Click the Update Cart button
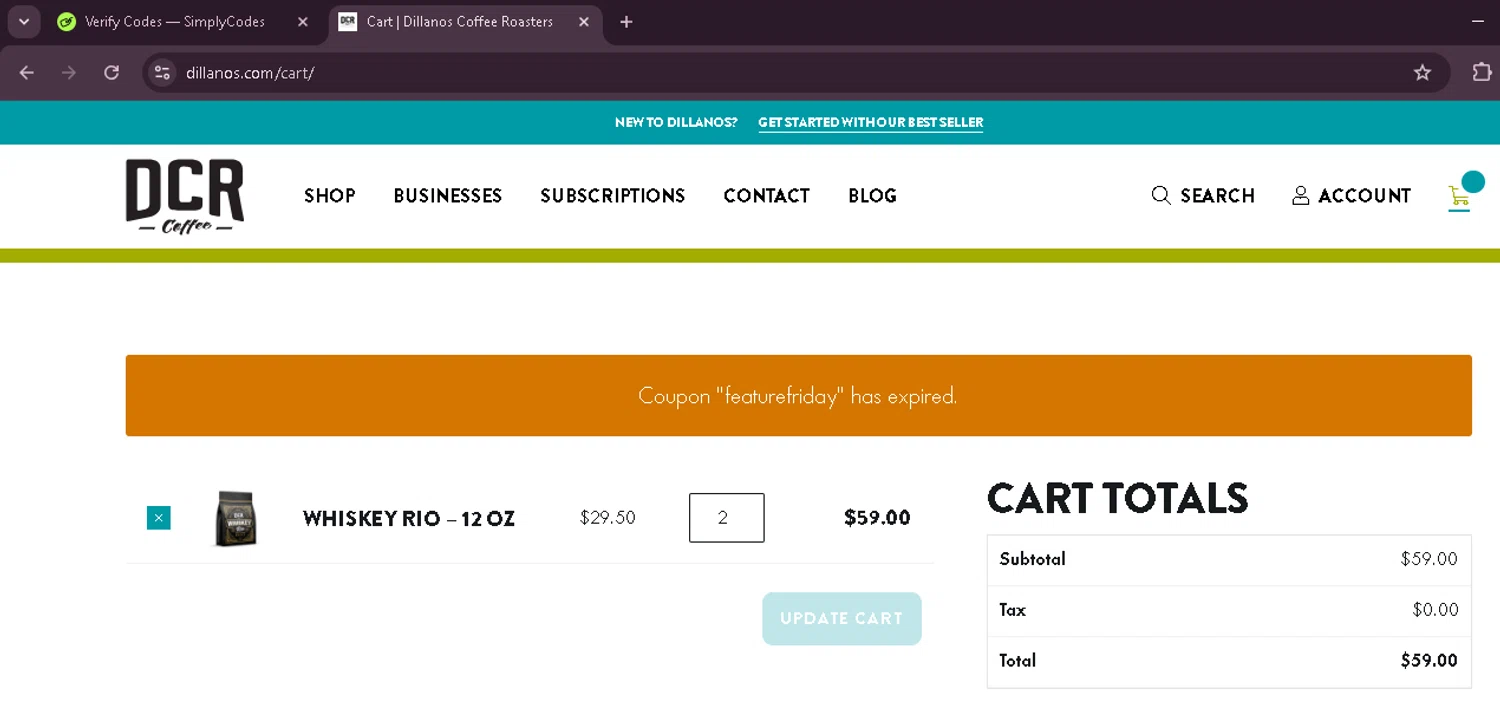This screenshot has width=1500, height=717. [842, 619]
